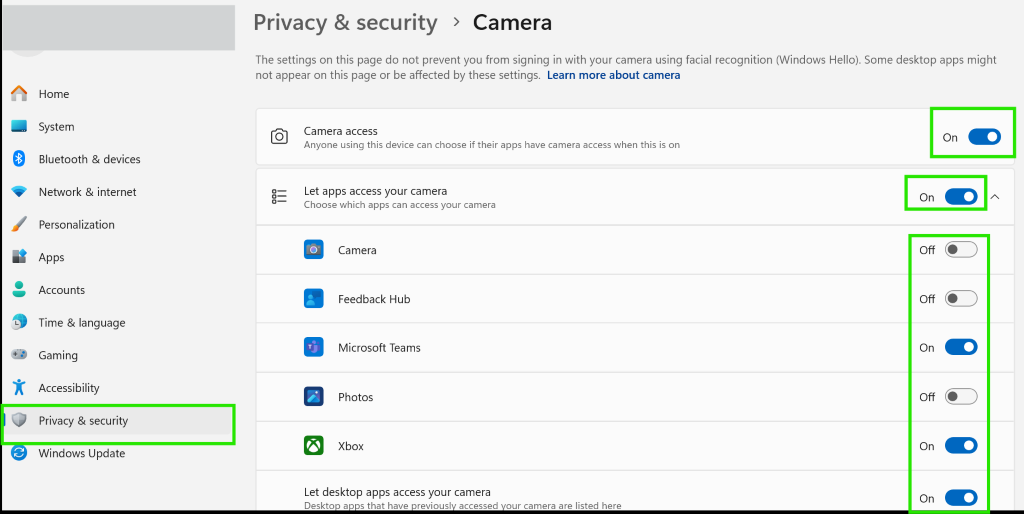Click the Windows Update icon
1024x514 pixels.
point(18,453)
